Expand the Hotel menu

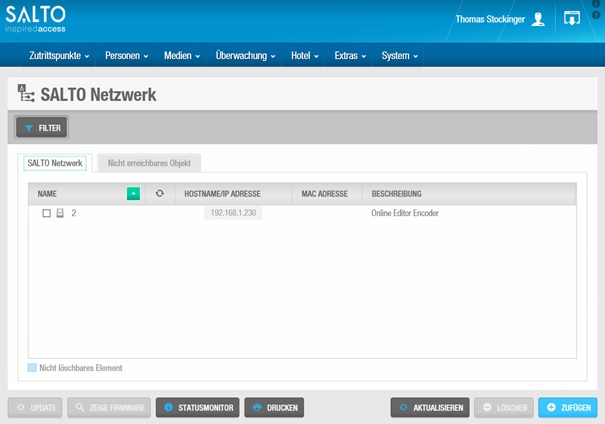point(305,56)
